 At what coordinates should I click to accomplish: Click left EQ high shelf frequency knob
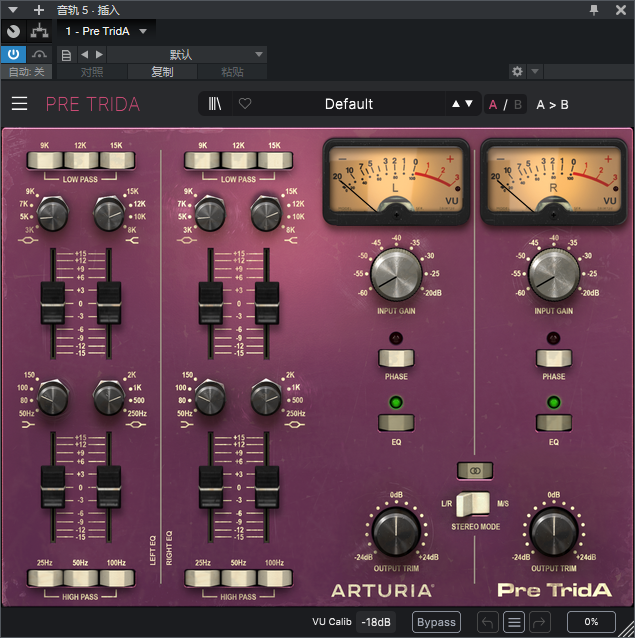(x=109, y=214)
